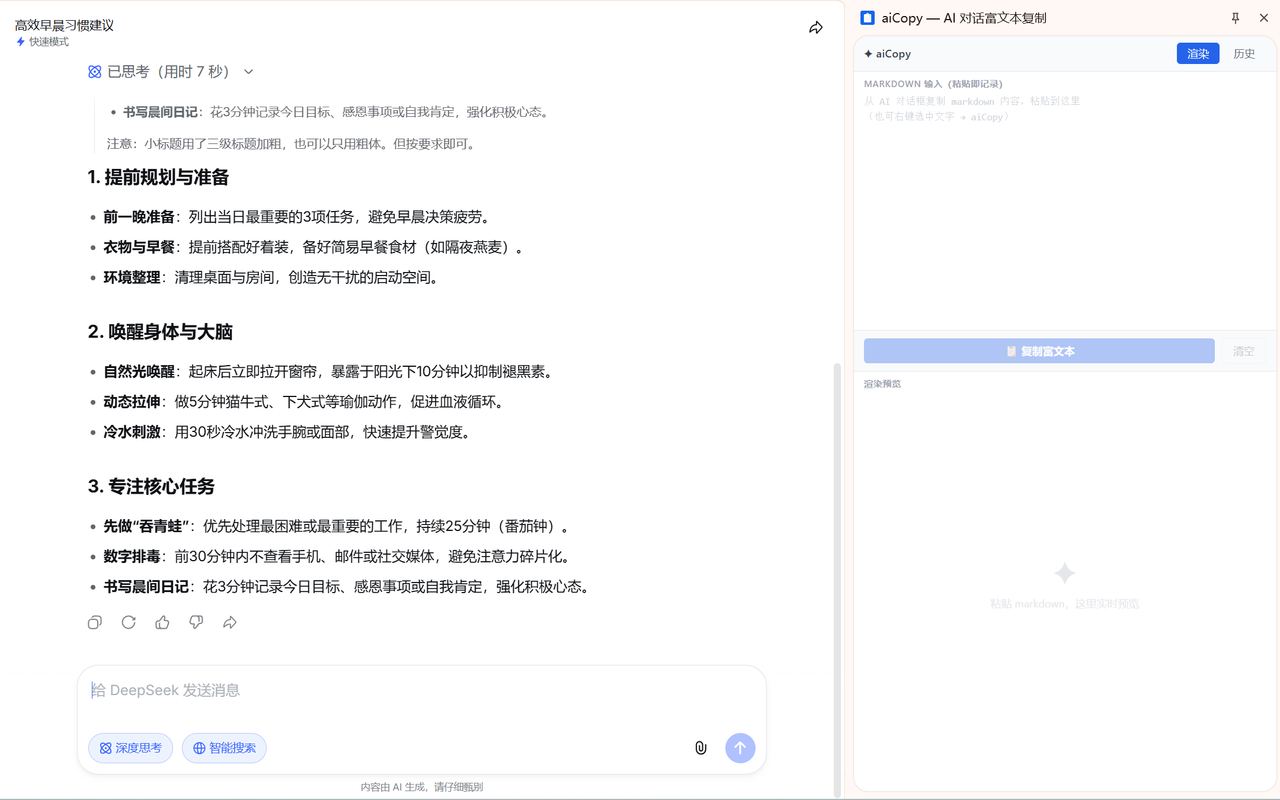Regenerate the DeepSeek response

tap(128, 622)
